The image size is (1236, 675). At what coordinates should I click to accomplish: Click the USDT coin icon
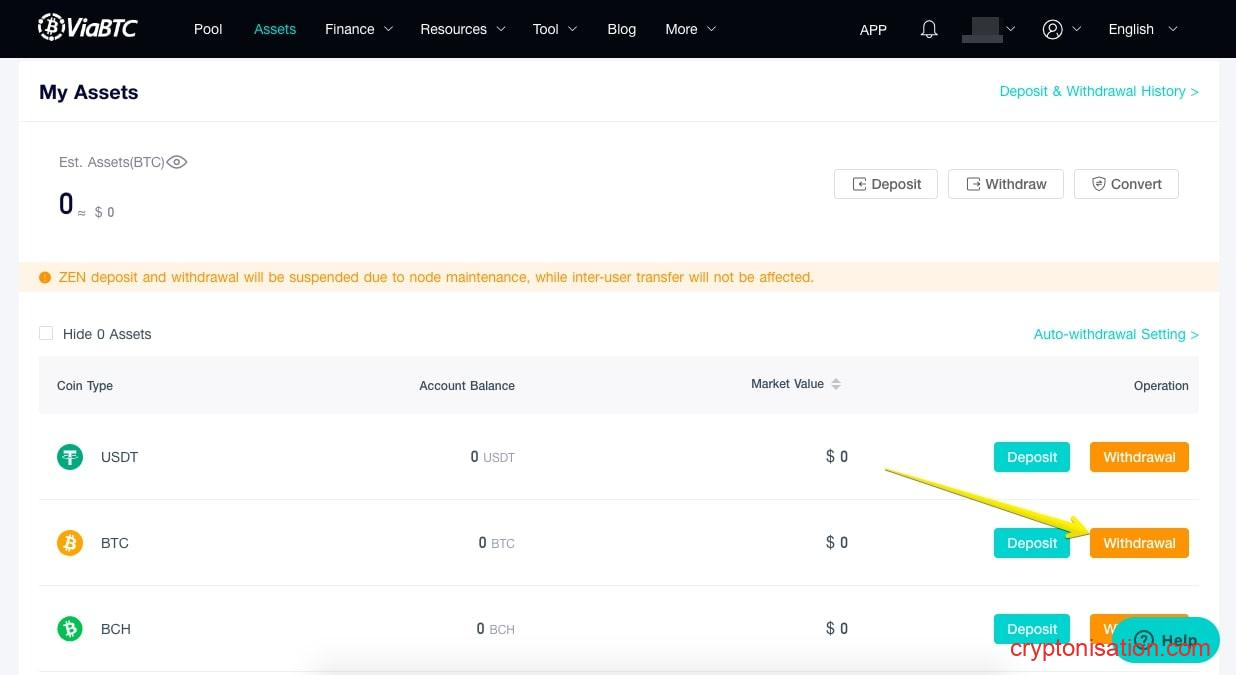69,457
